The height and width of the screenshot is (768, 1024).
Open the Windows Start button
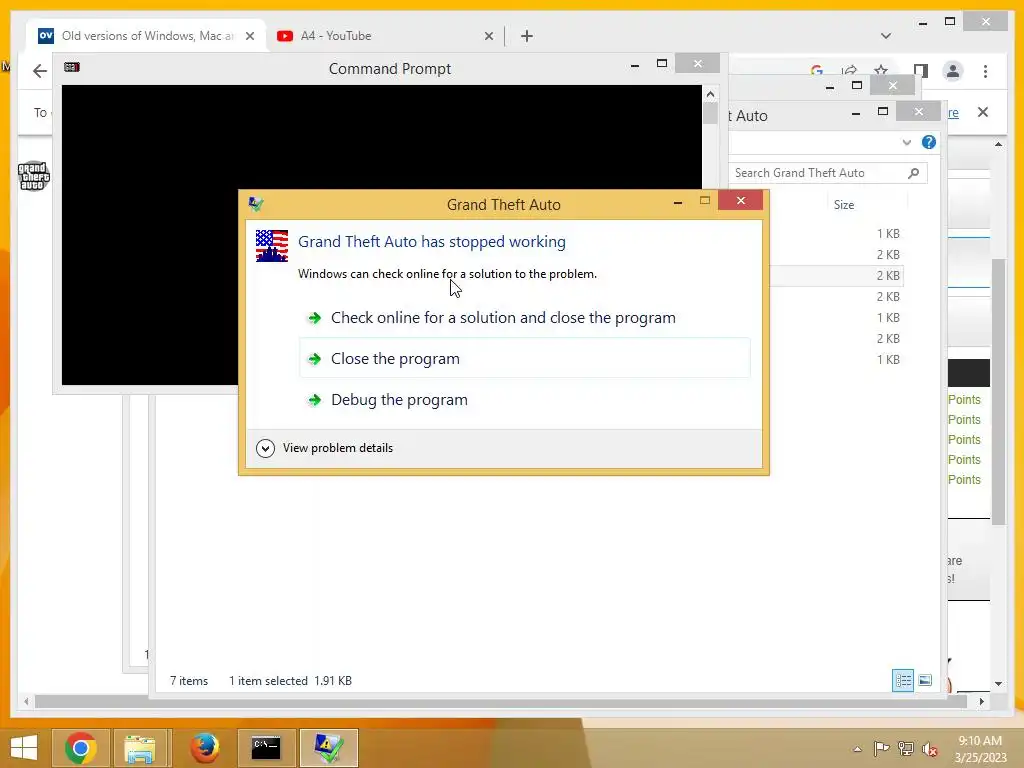point(24,748)
